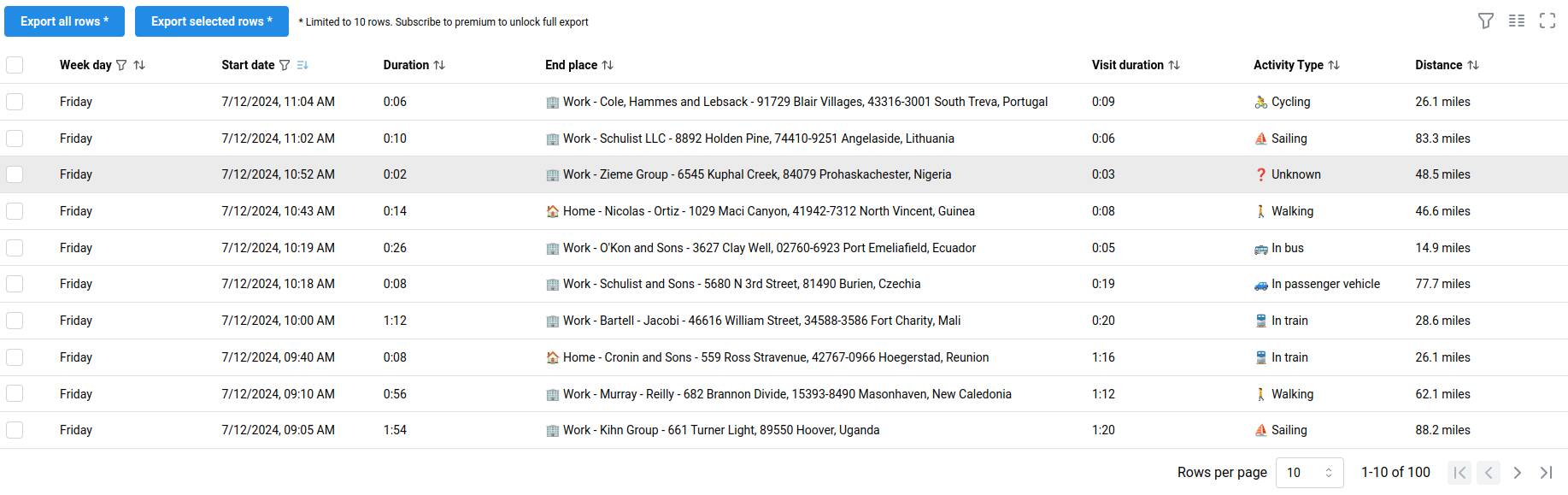The image size is (1568, 495).
Task: Go to next page arrow
Action: [1518, 473]
